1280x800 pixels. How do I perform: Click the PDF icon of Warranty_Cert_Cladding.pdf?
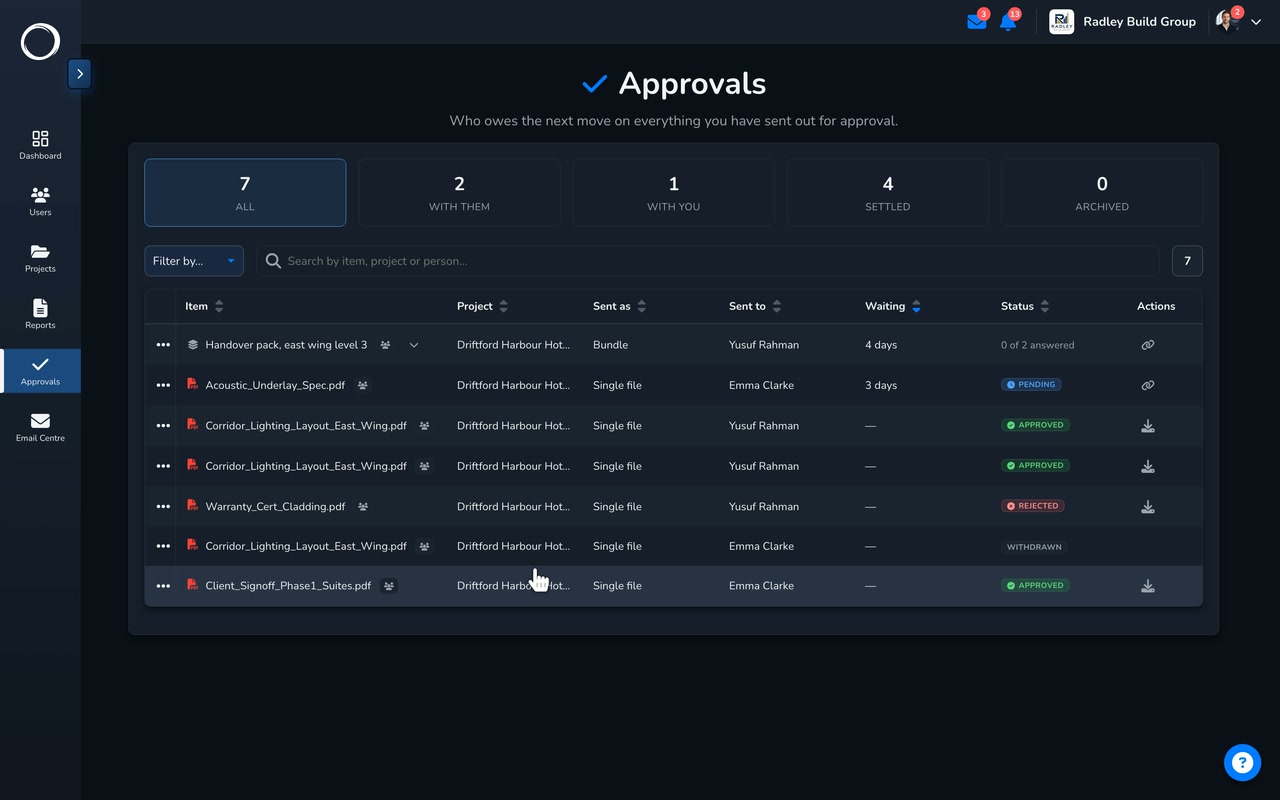[x=193, y=505]
